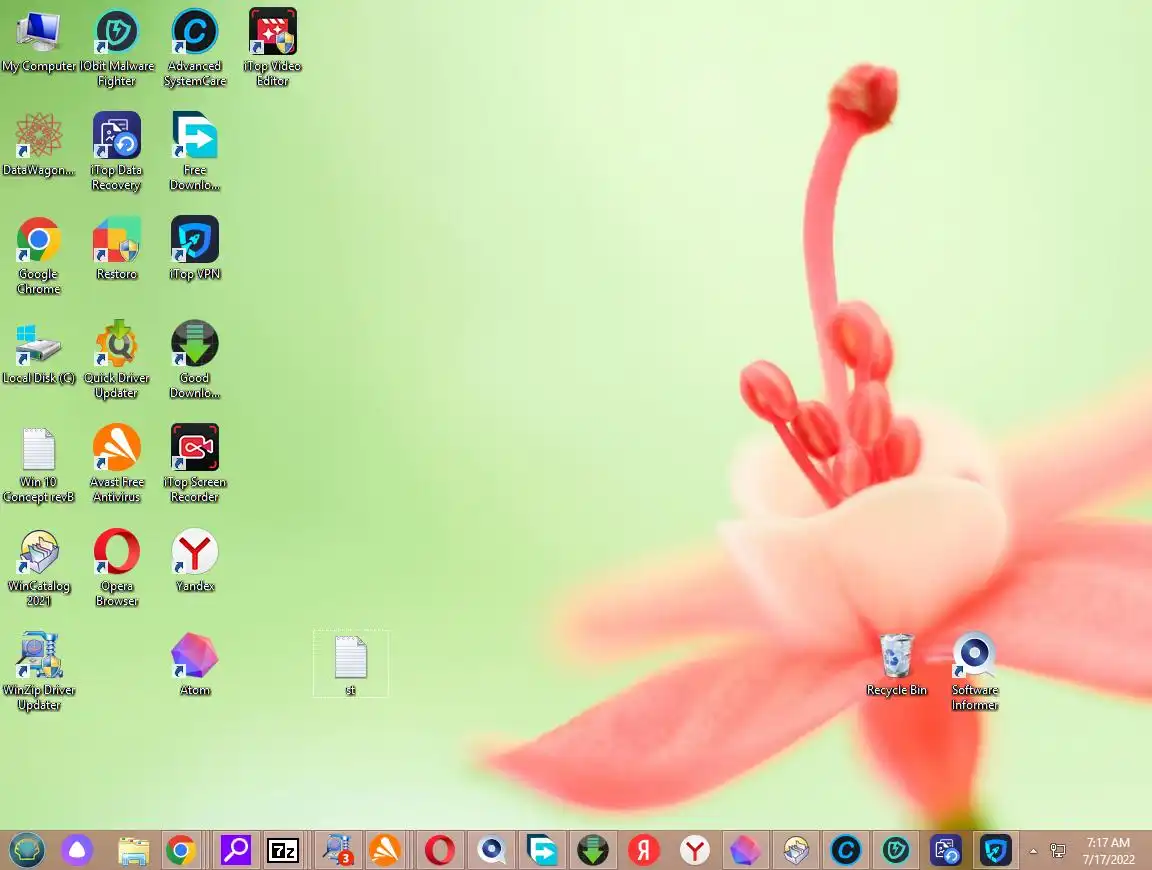Launch WinCatalog 2021 desktop shortcut

pyautogui.click(x=39, y=569)
